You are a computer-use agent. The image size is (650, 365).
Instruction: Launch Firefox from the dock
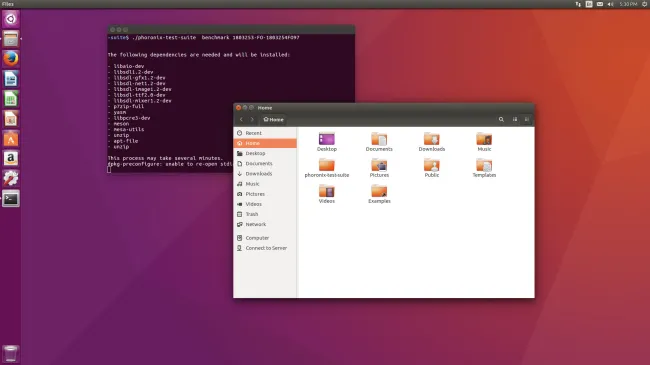click(11, 59)
